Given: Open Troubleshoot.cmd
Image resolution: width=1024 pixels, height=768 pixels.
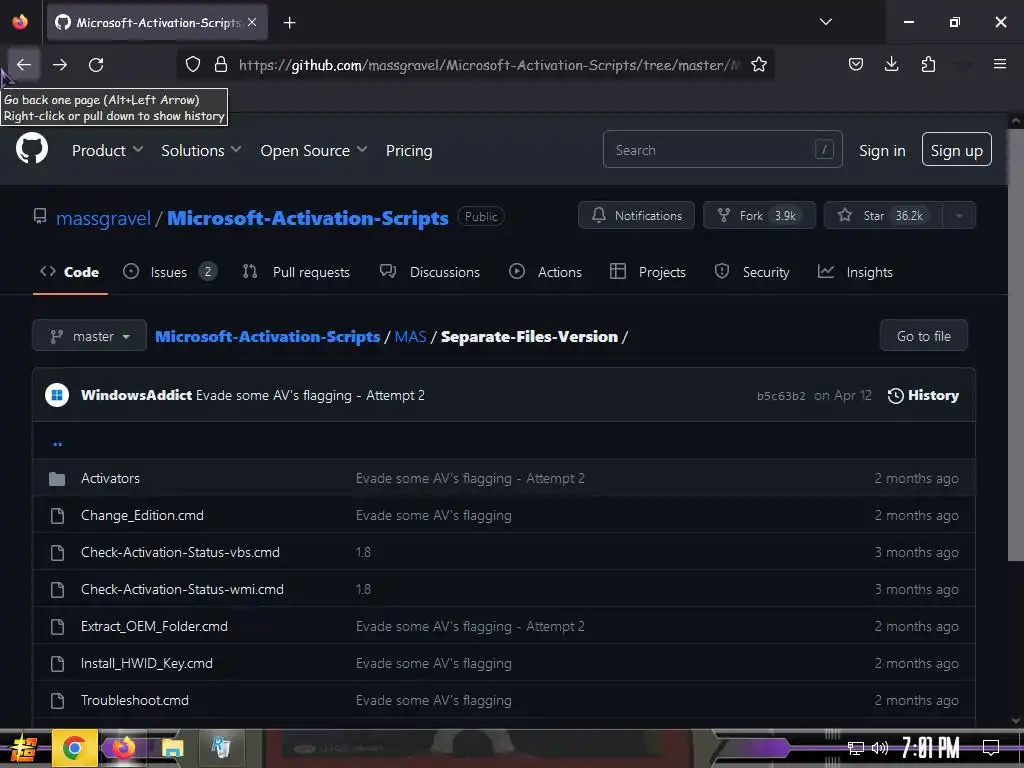Looking at the screenshot, I should [x=135, y=700].
